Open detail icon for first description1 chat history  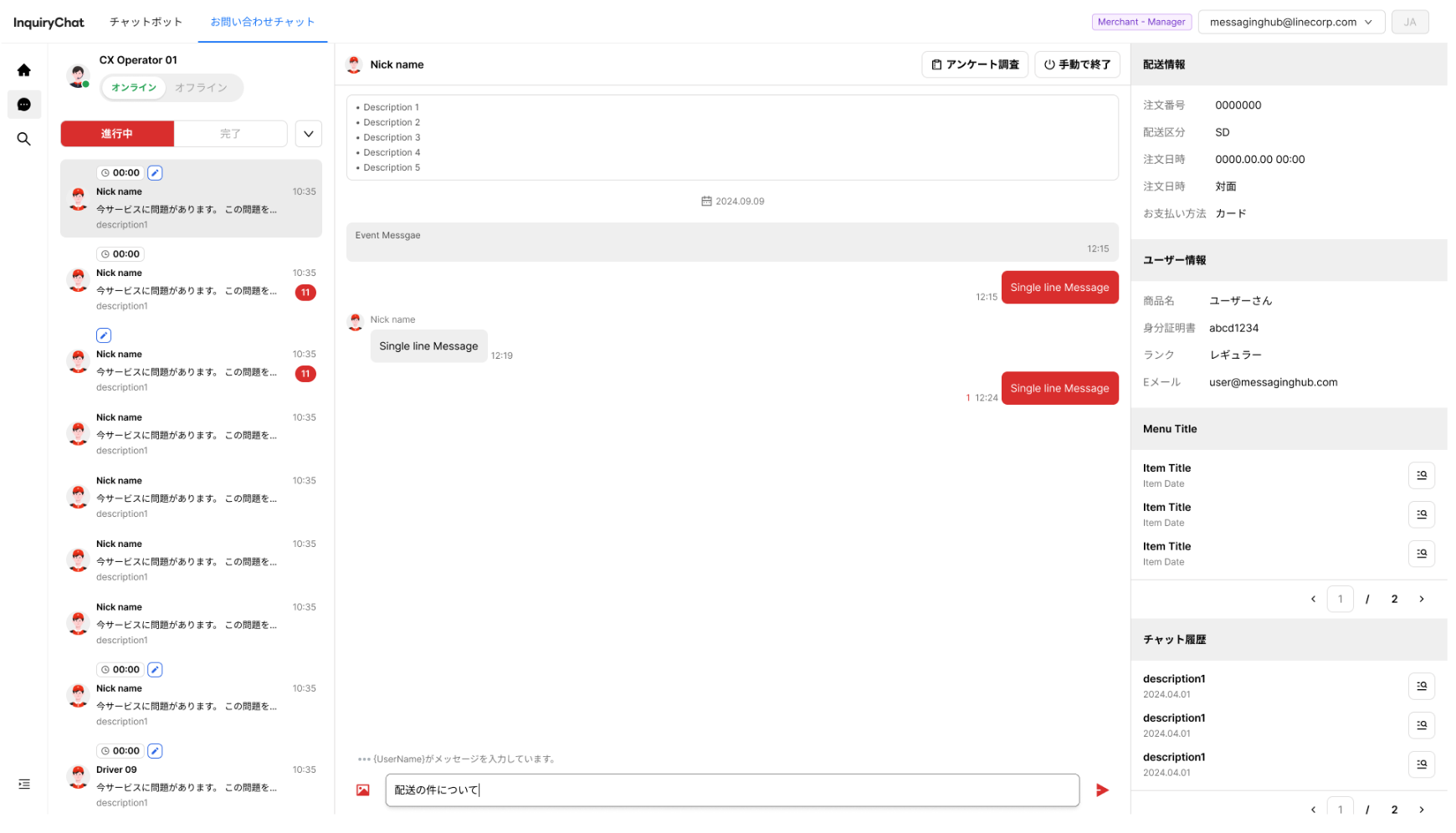point(1421,686)
